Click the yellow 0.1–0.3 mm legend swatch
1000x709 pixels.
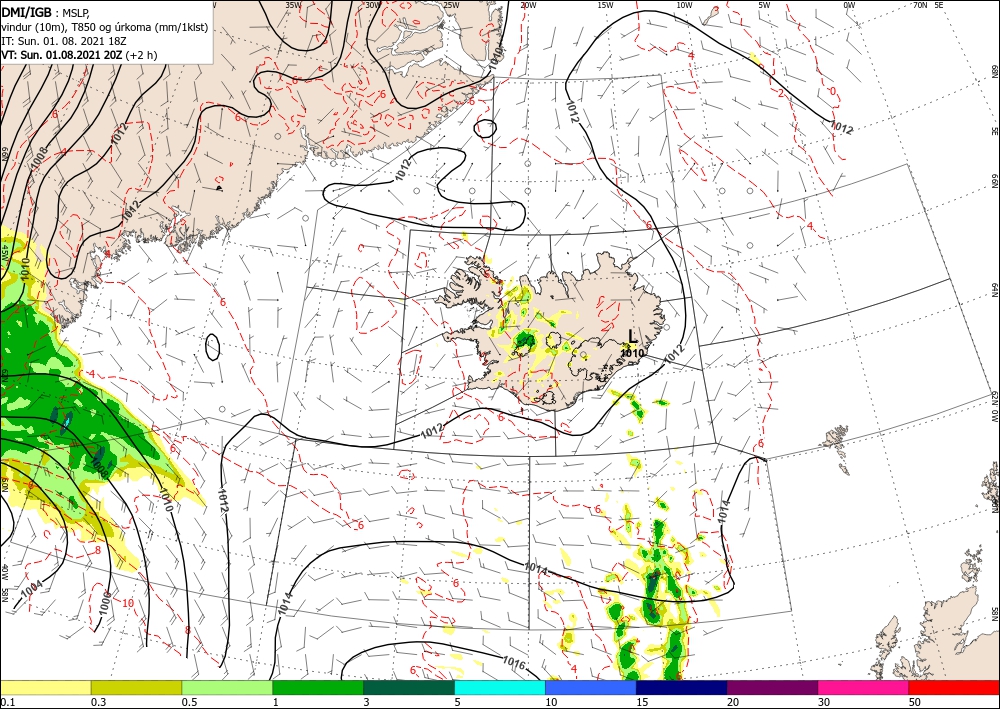[x=45, y=687]
